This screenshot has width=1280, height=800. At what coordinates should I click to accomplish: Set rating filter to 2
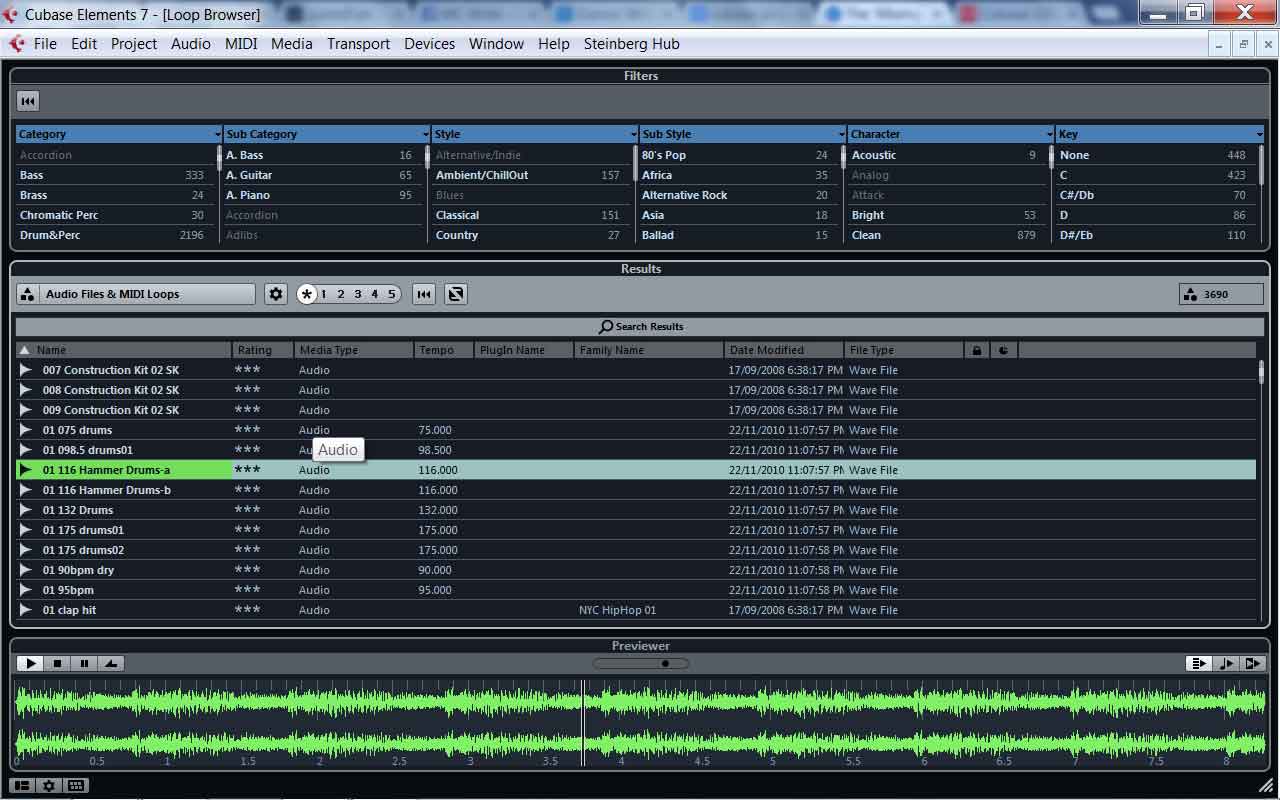[x=341, y=294]
